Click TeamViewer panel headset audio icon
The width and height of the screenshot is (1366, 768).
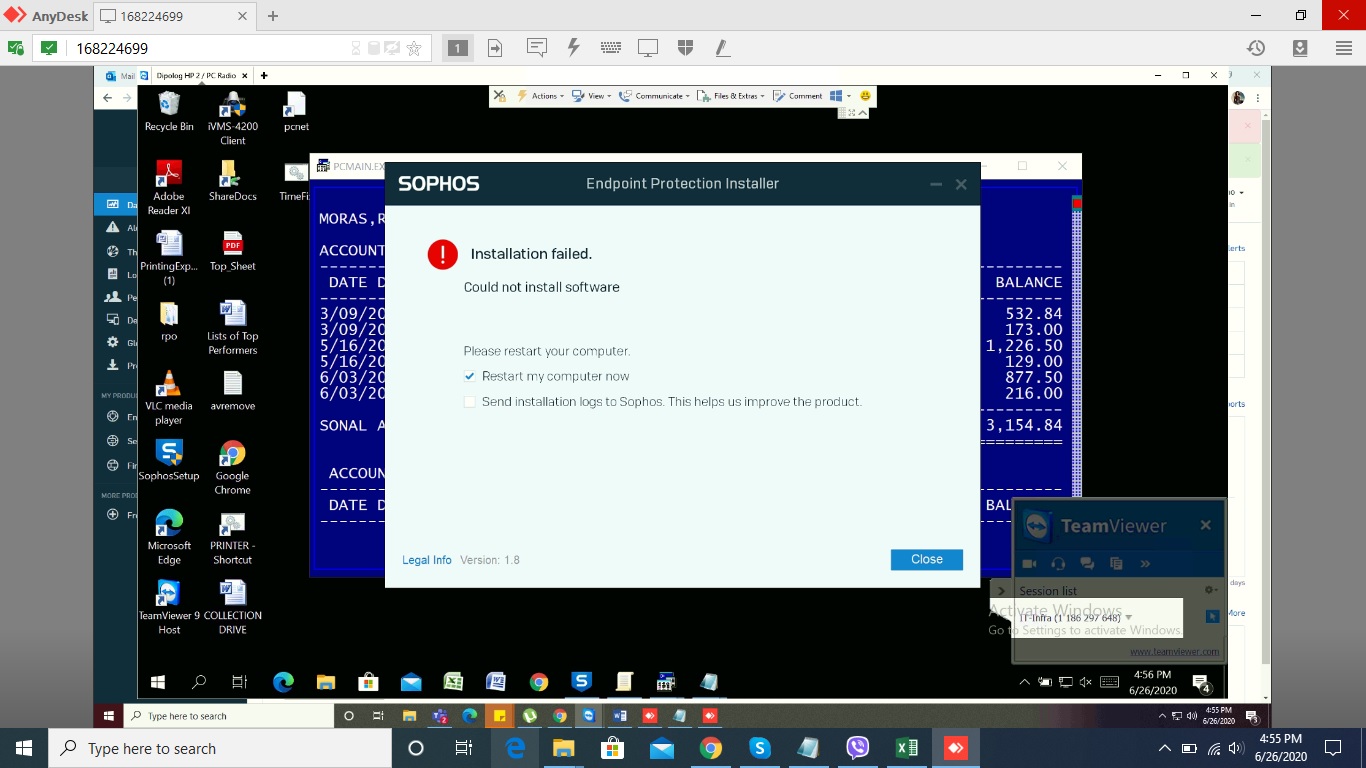coord(1058,564)
